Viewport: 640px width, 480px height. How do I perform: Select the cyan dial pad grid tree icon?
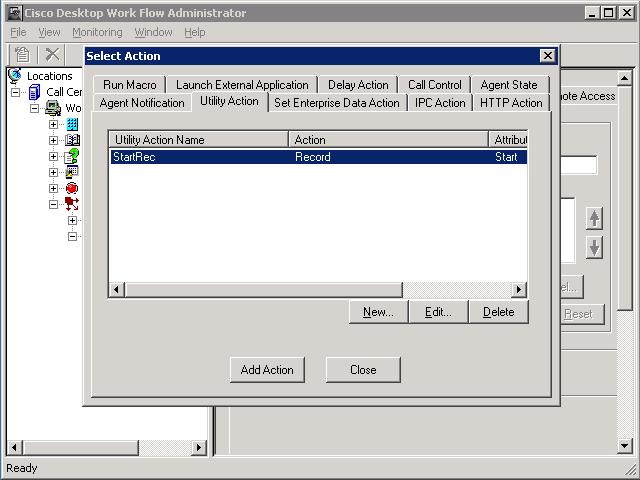[72, 124]
